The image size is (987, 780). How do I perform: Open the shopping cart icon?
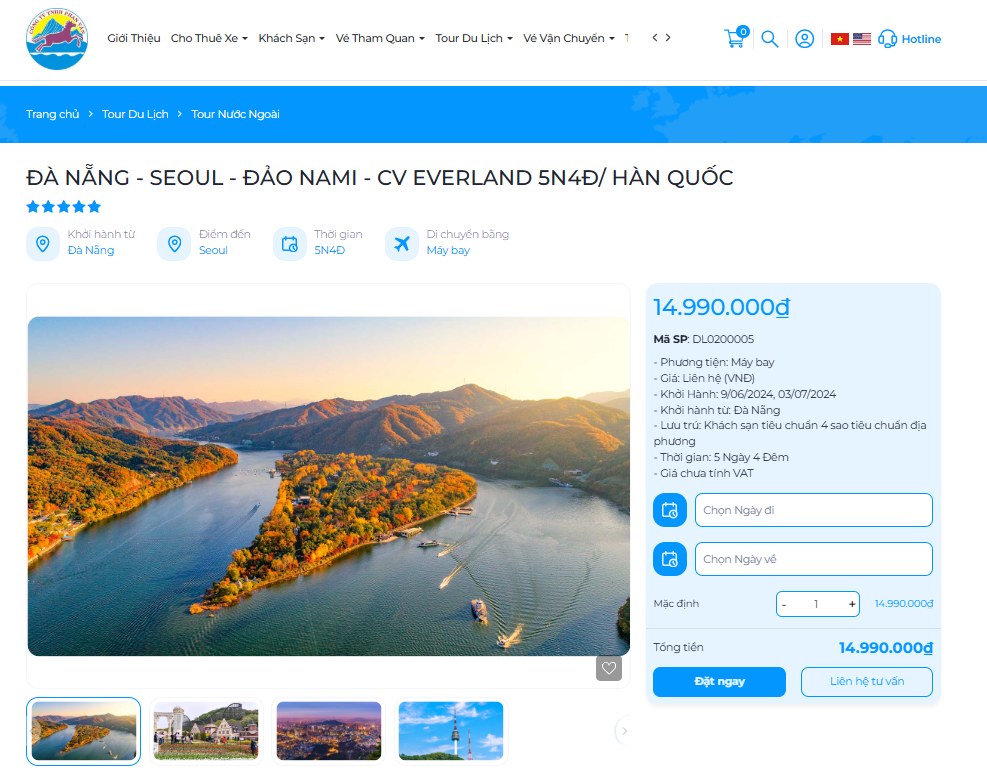click(x=733, y=39)
